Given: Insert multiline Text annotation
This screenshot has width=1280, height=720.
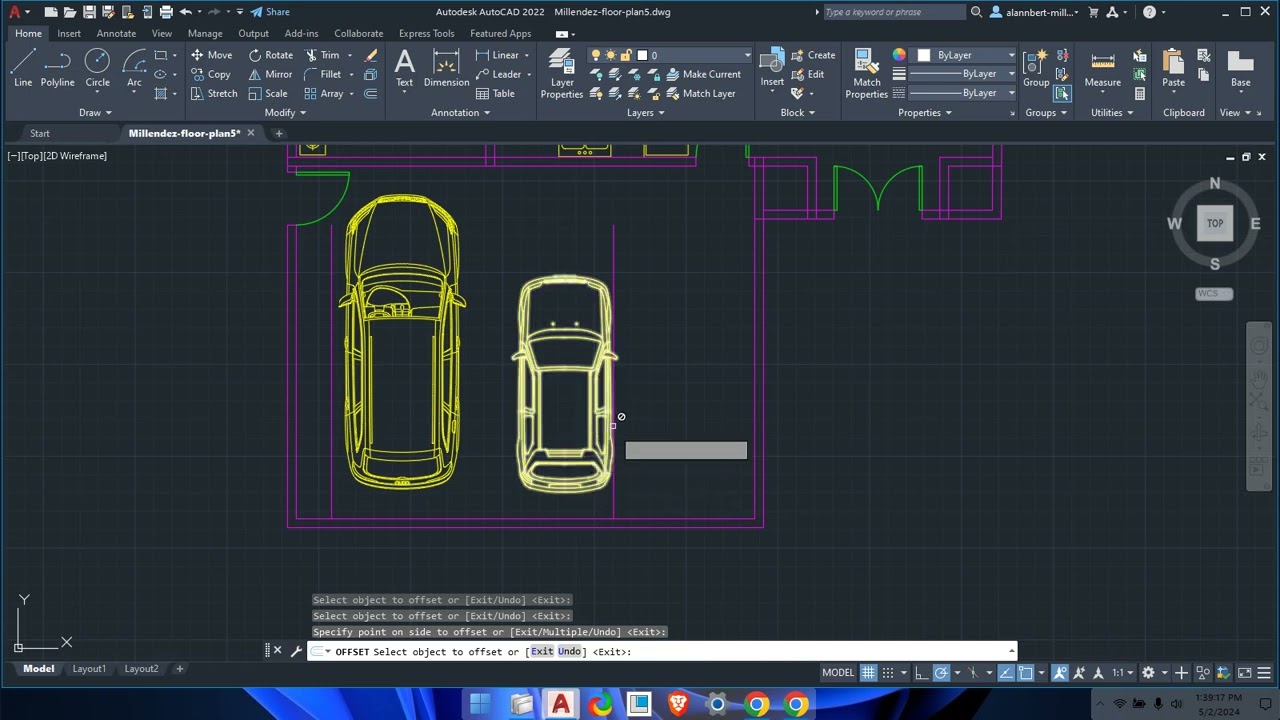Looking at the screenshot, I should (404, 68).
